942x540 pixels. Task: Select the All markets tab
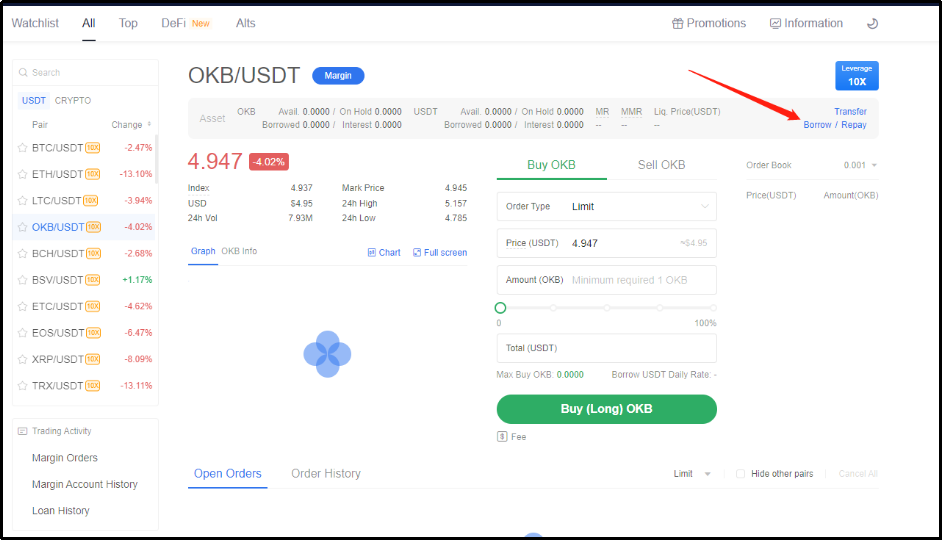89,23
